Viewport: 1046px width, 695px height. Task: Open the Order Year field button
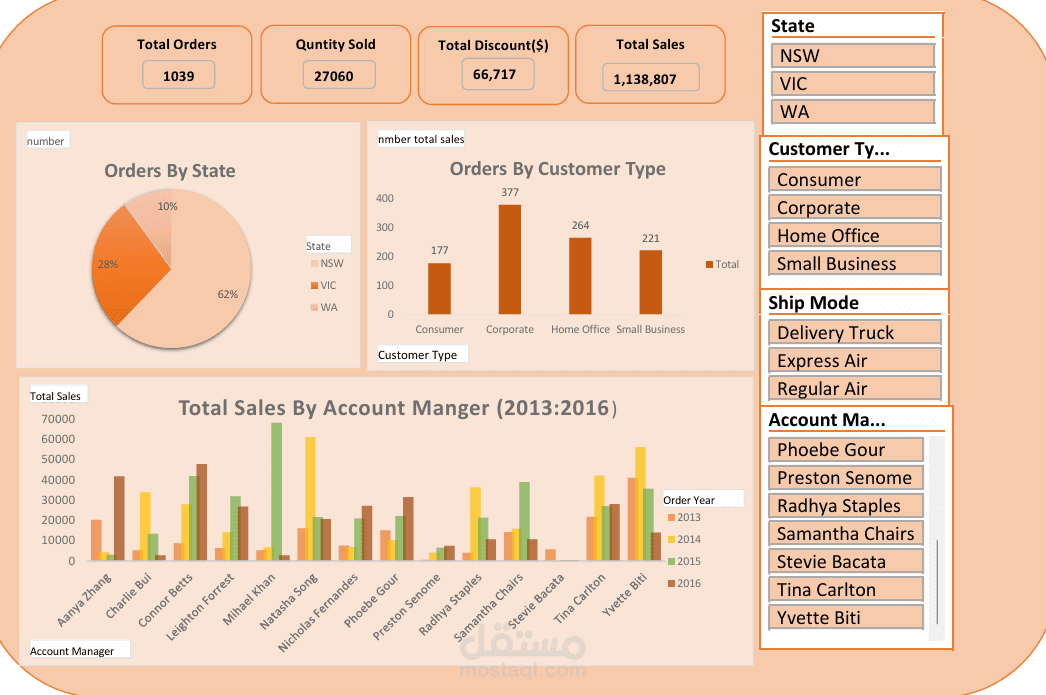pyautogui.click(x=703, y=499)
